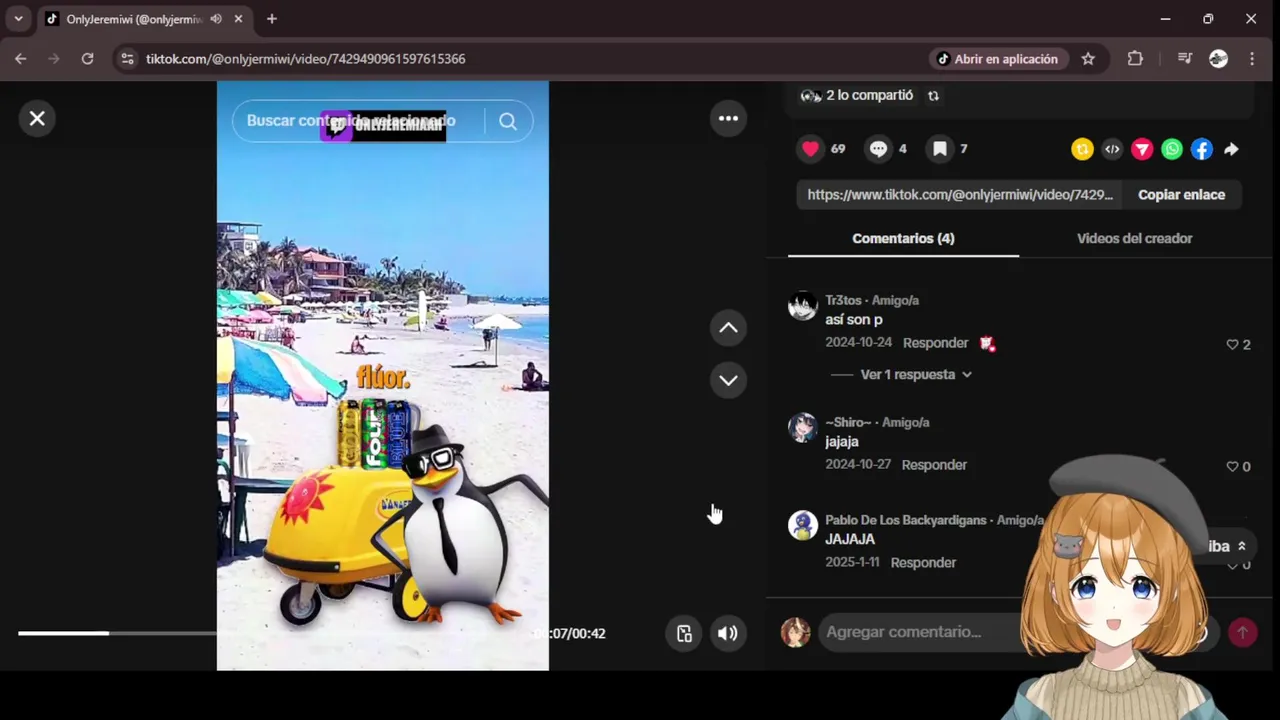This screenshot has height=720, width=1280.
Task: Like Tr3tos comment heart
Action: point(1232,344)
